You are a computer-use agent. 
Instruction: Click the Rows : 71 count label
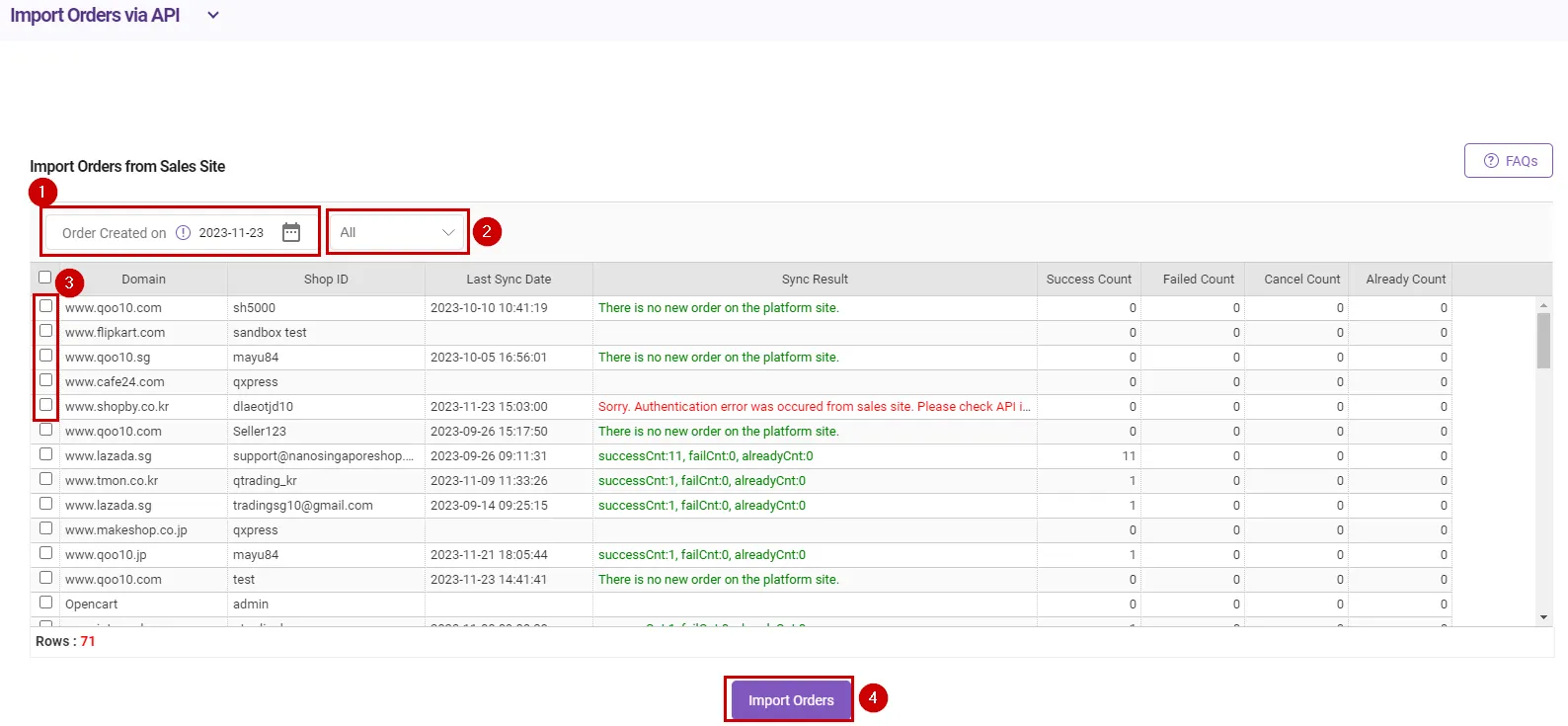click(65, 641)
